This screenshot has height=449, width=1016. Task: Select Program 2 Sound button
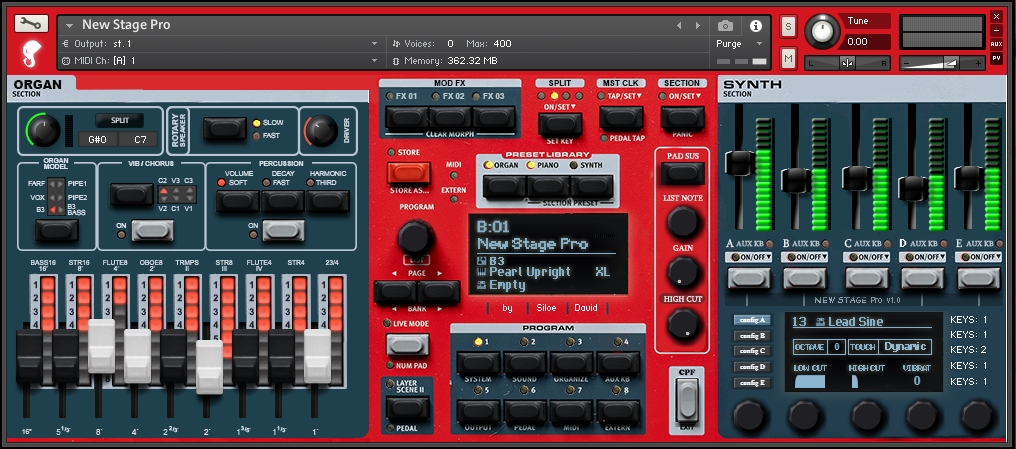(525, 363)
